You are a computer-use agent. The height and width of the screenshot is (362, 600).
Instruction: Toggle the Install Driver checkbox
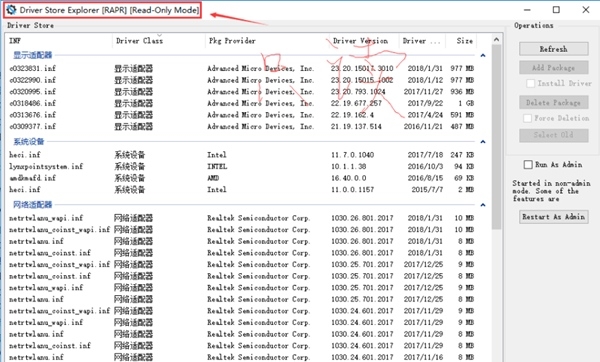(530, 83)
